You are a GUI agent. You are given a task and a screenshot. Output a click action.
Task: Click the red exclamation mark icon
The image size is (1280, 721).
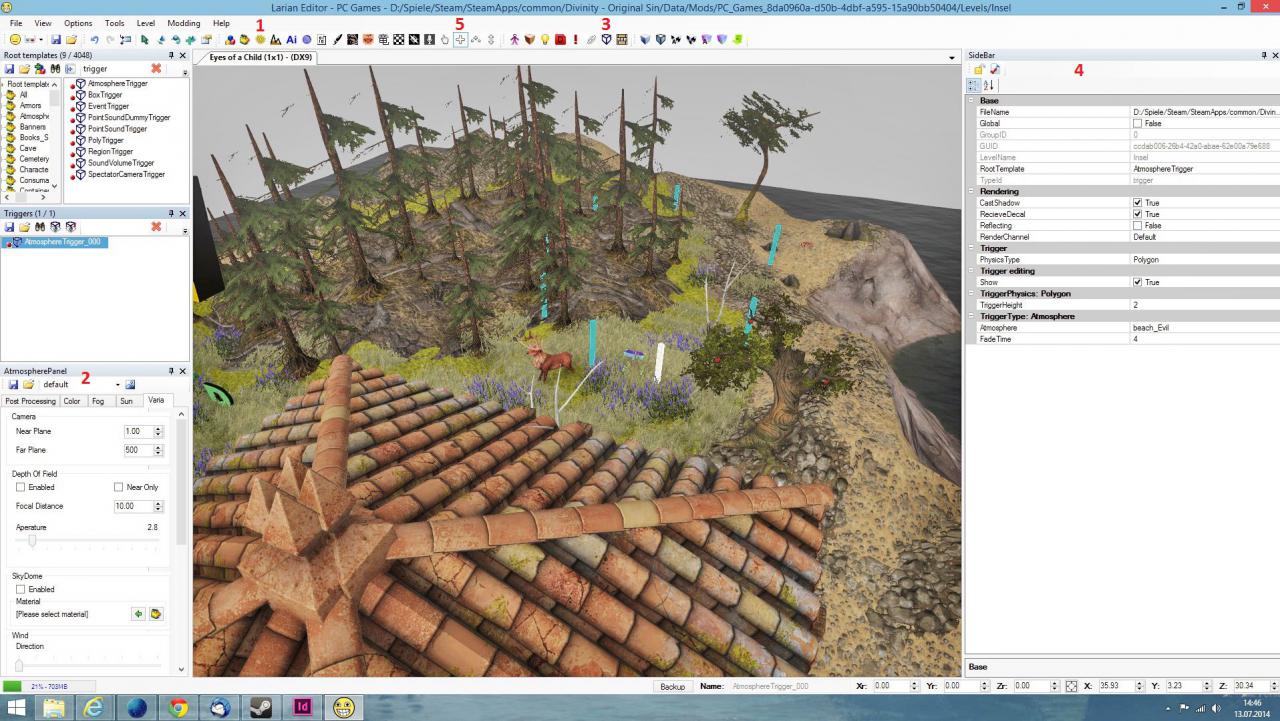[x=576, y=40]
